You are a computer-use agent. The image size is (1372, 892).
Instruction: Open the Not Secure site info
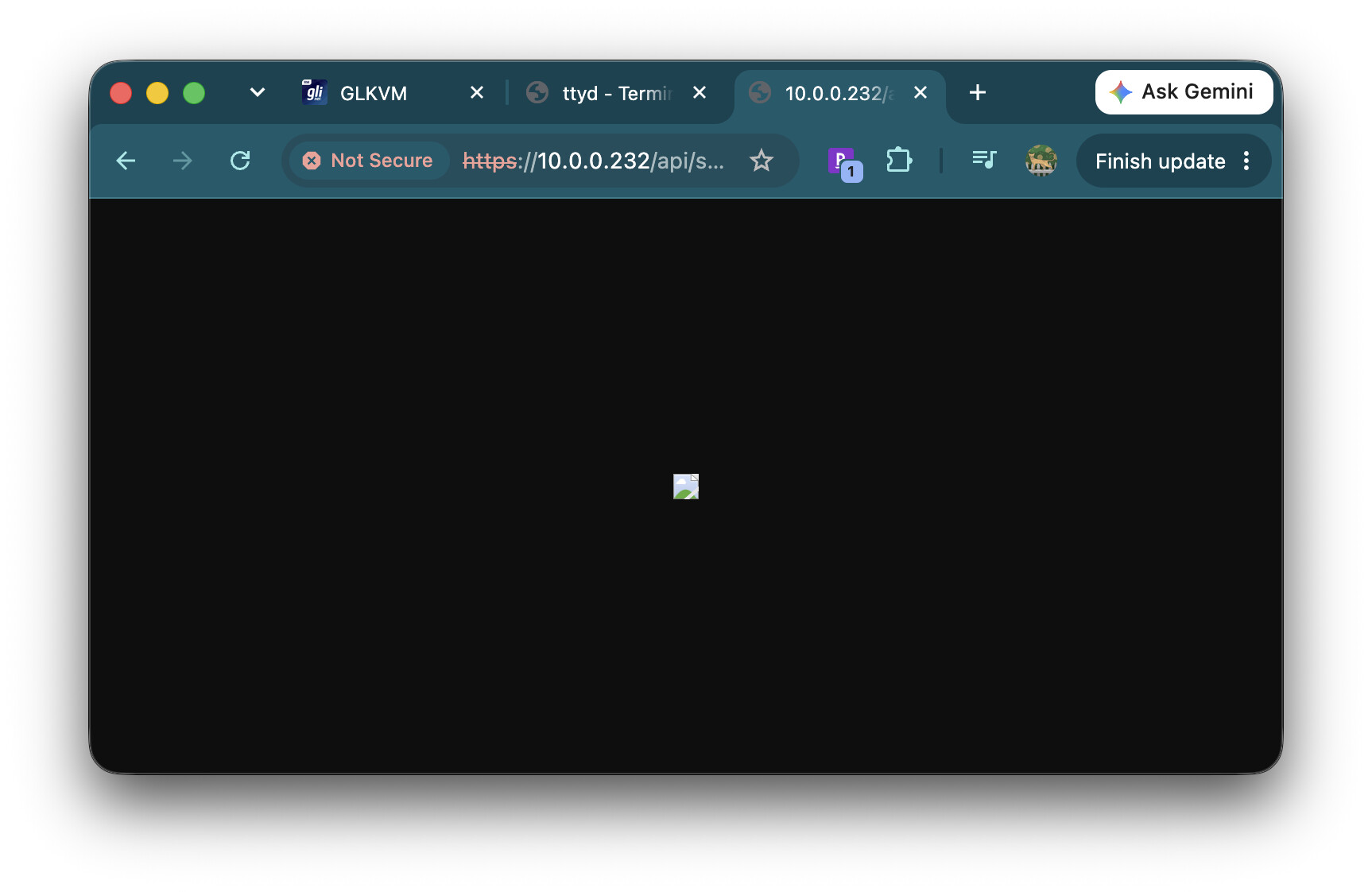coord(368,161)
